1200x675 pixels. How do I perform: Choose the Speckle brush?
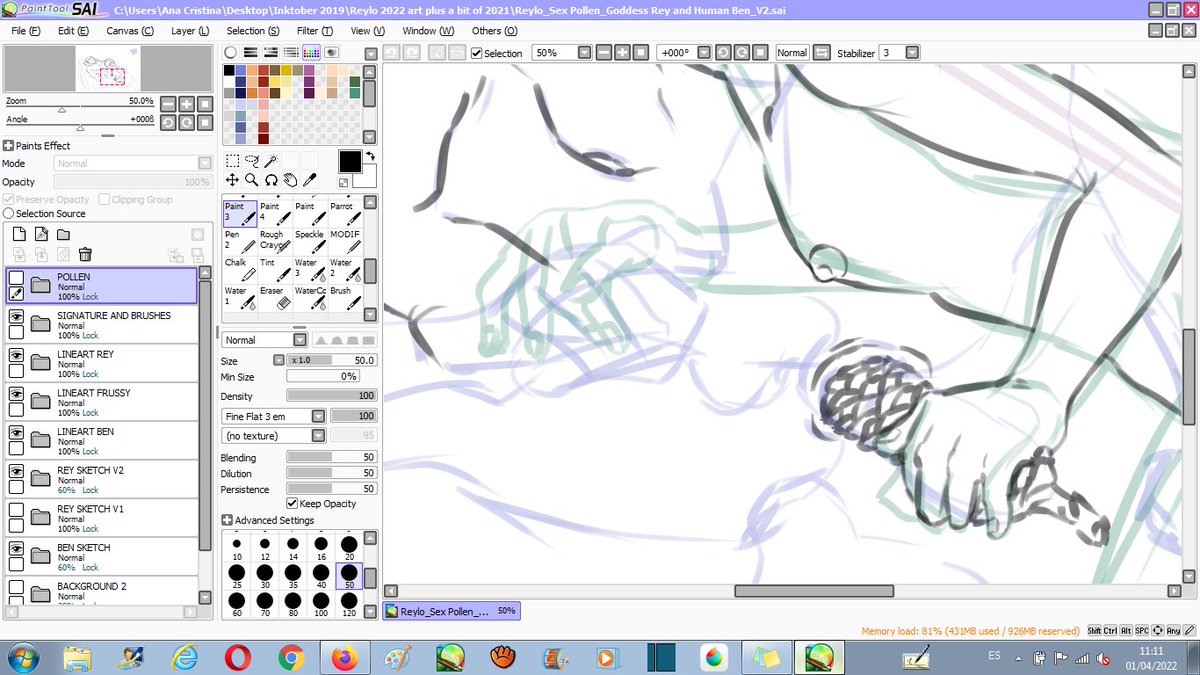(x=310, y=240)
